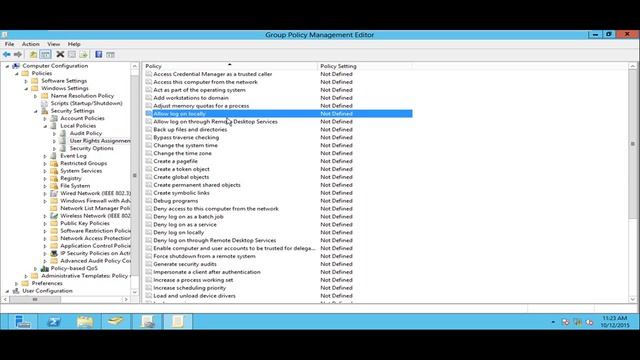Click the Export List toolbar icon
Viewport: 640px width, 360px height.
point(84,54)
